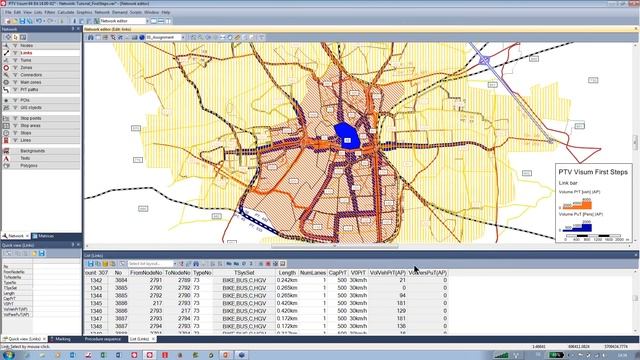Toggle the filter funnel for Connectors
The image size is (640, 360).
(x=15, y=75)
